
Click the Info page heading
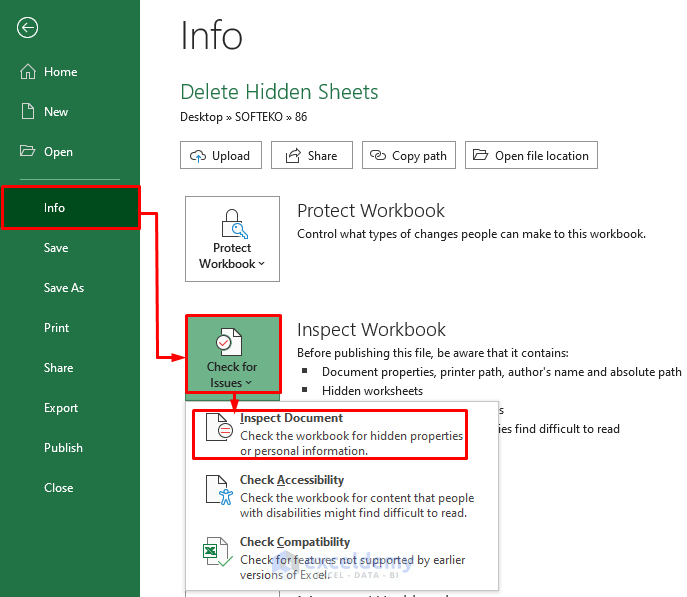pyautogui.click(x=211, y=36)
